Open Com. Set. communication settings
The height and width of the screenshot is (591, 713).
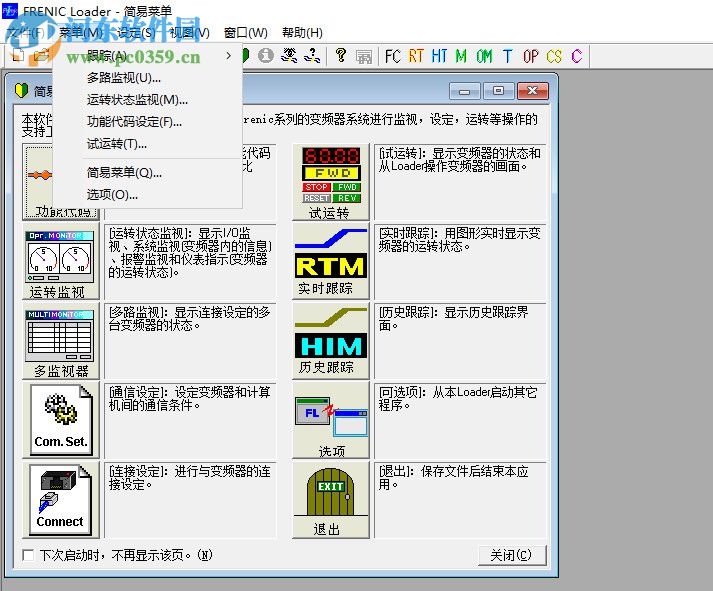point(60,420)
